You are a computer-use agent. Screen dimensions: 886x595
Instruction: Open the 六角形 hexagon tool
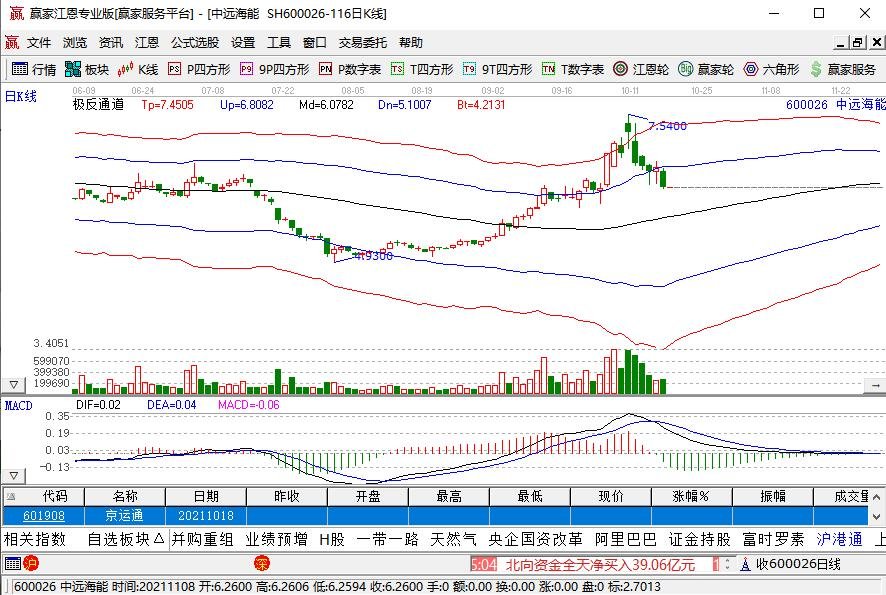pos(771,70)
